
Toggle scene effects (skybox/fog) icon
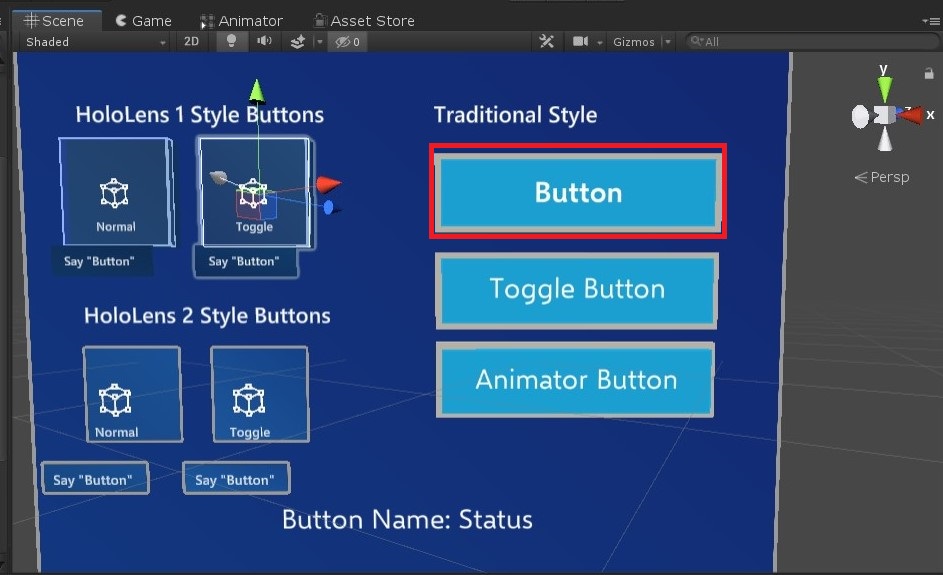[297, 42]
